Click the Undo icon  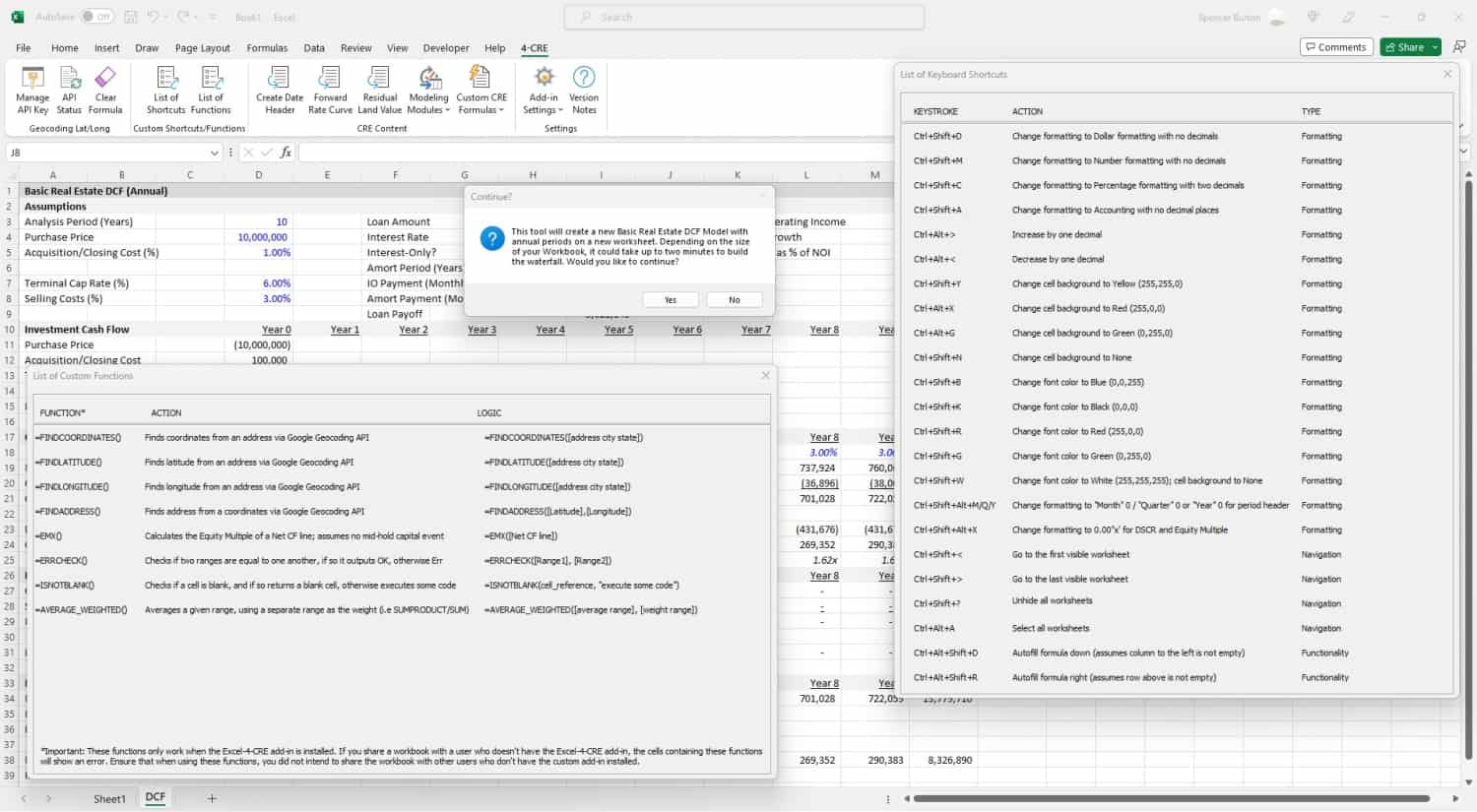[163, 17]
